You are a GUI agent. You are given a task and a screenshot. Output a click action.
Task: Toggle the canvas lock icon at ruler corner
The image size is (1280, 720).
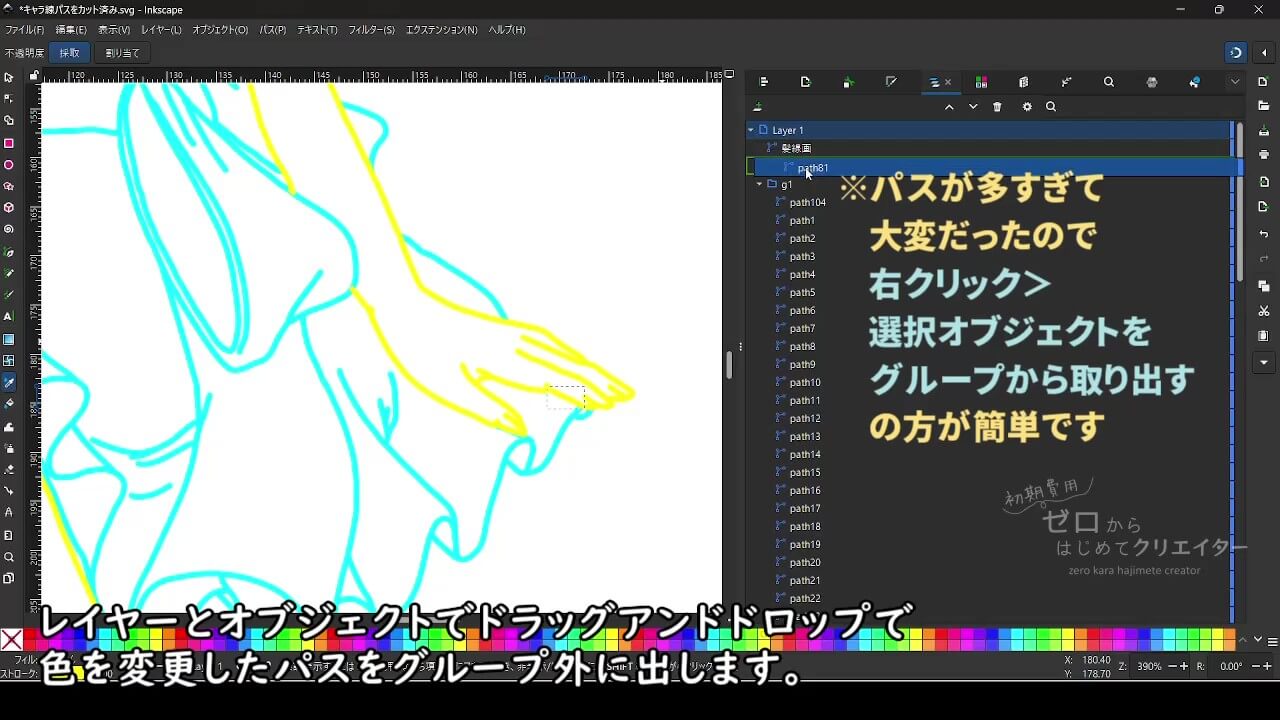(34, 76)
